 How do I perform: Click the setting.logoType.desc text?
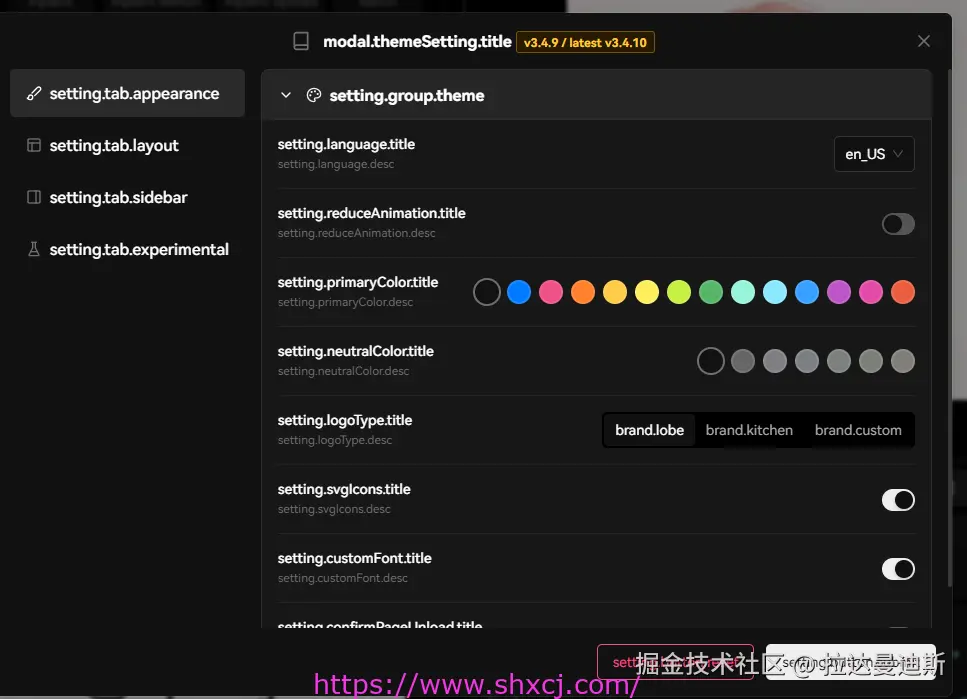coord(335,440)
